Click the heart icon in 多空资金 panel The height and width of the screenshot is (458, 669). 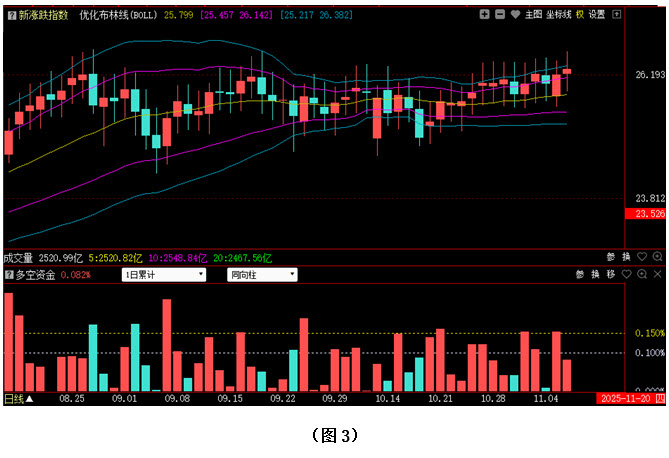tap(626, 274)
